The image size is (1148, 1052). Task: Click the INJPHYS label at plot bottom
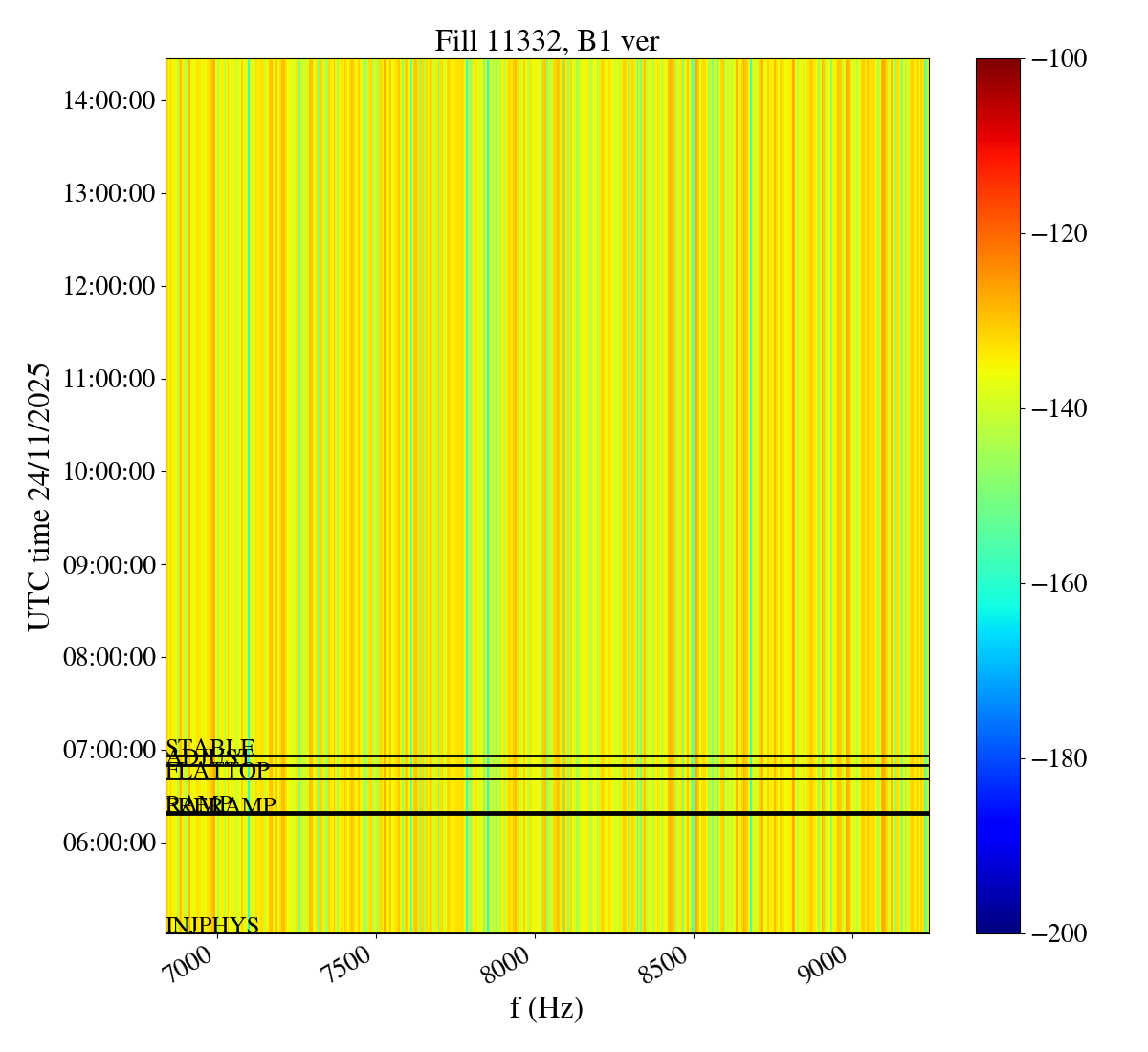point(212,925)
